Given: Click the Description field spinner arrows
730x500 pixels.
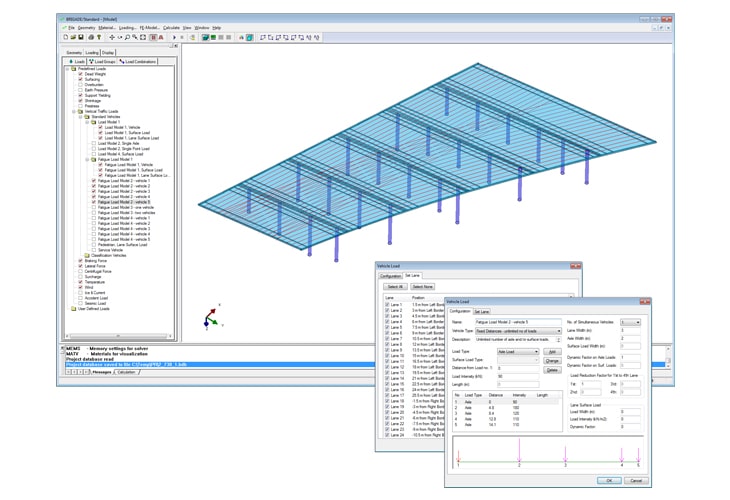Looking at the screenshot, I should pyautogui.click(x=559, y=340).
